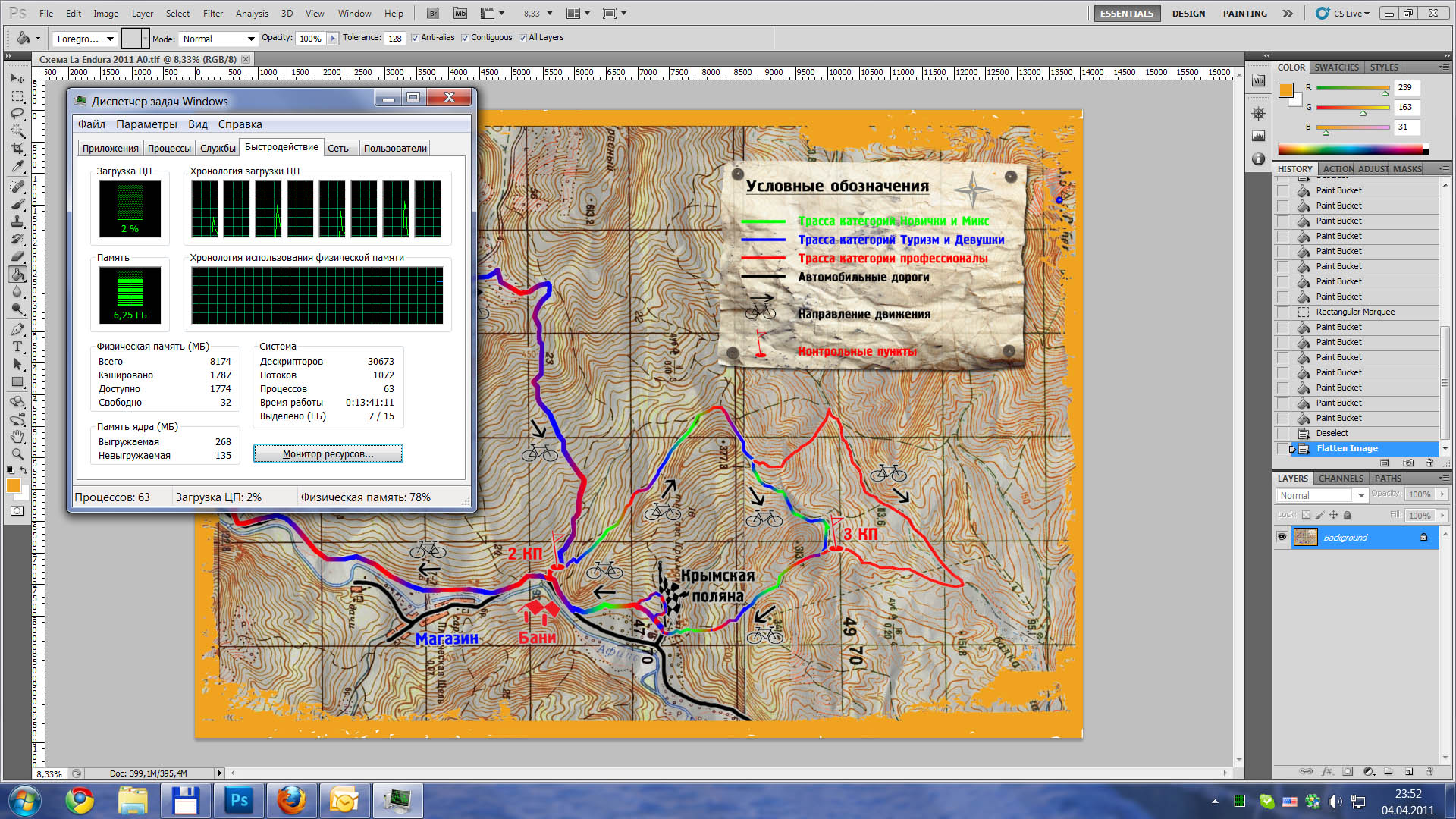Uncheck the Contiguous option
1456x819 pixels.
[x=465, y=38]
